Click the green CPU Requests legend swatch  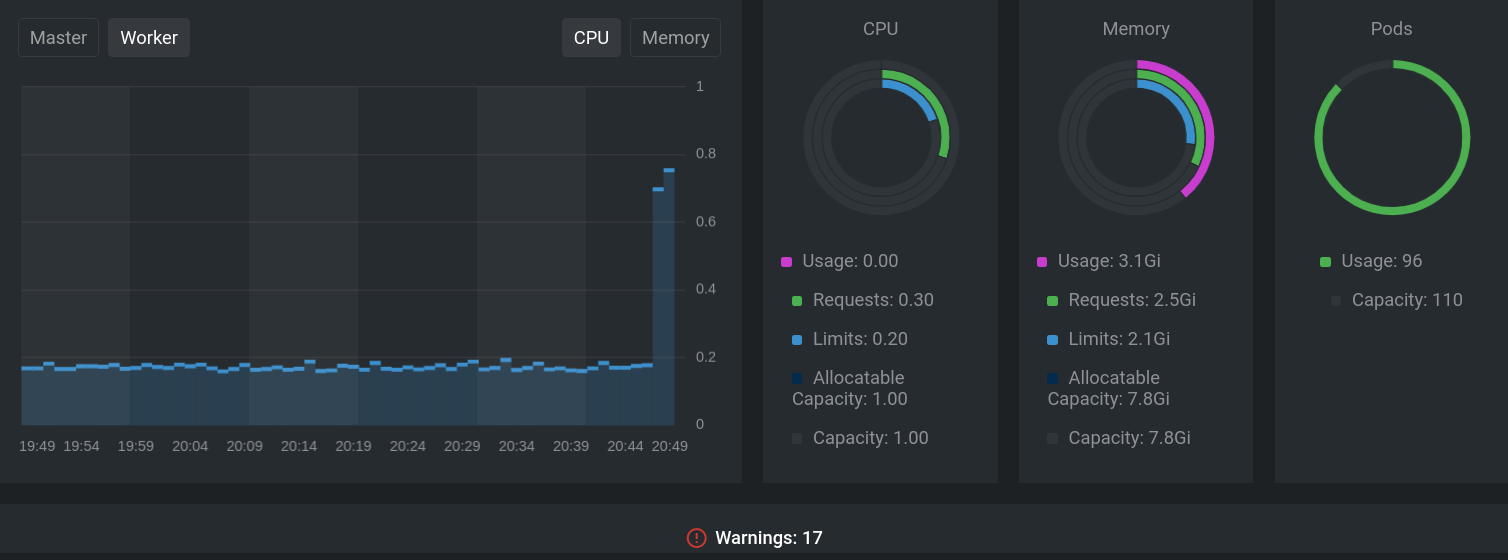pos(797,301)
